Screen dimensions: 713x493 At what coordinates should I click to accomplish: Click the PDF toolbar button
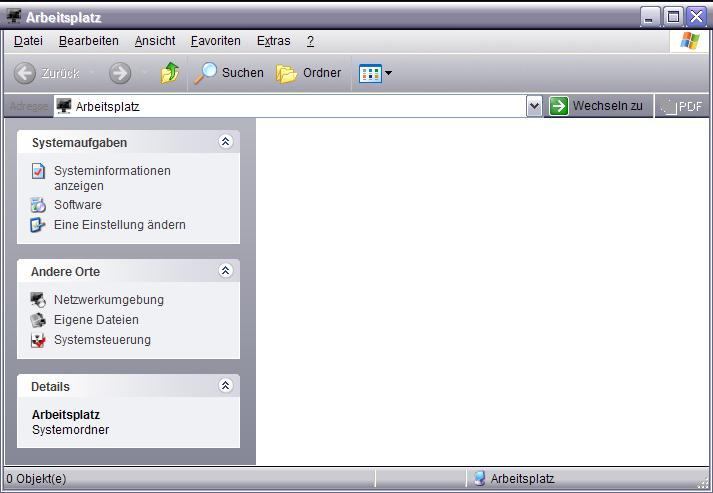[681, 106]
